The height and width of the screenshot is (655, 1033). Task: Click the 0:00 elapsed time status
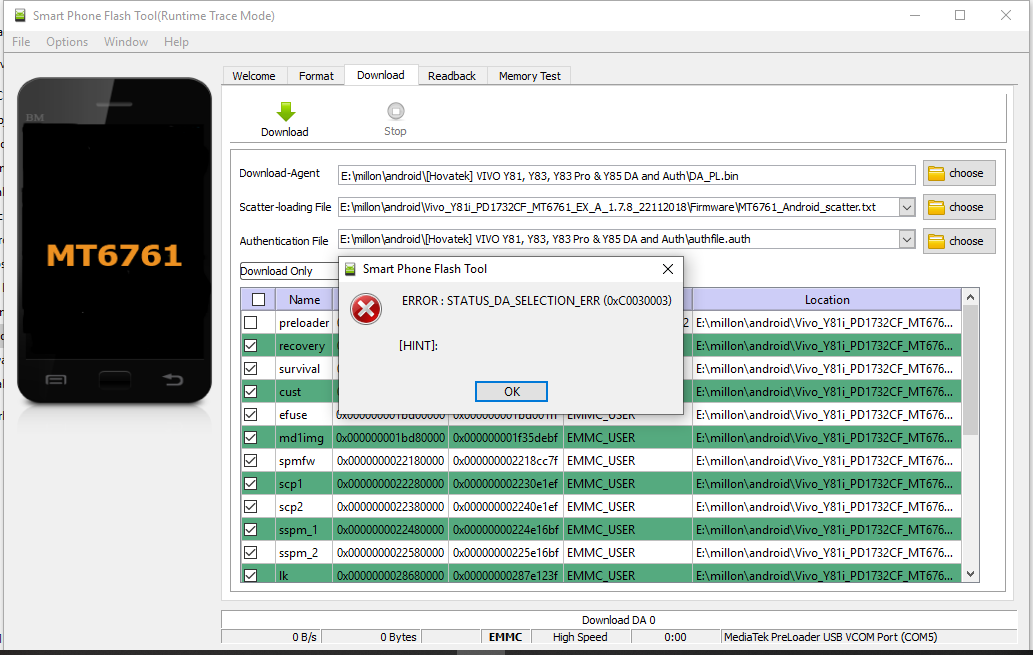tap(675, 637)
